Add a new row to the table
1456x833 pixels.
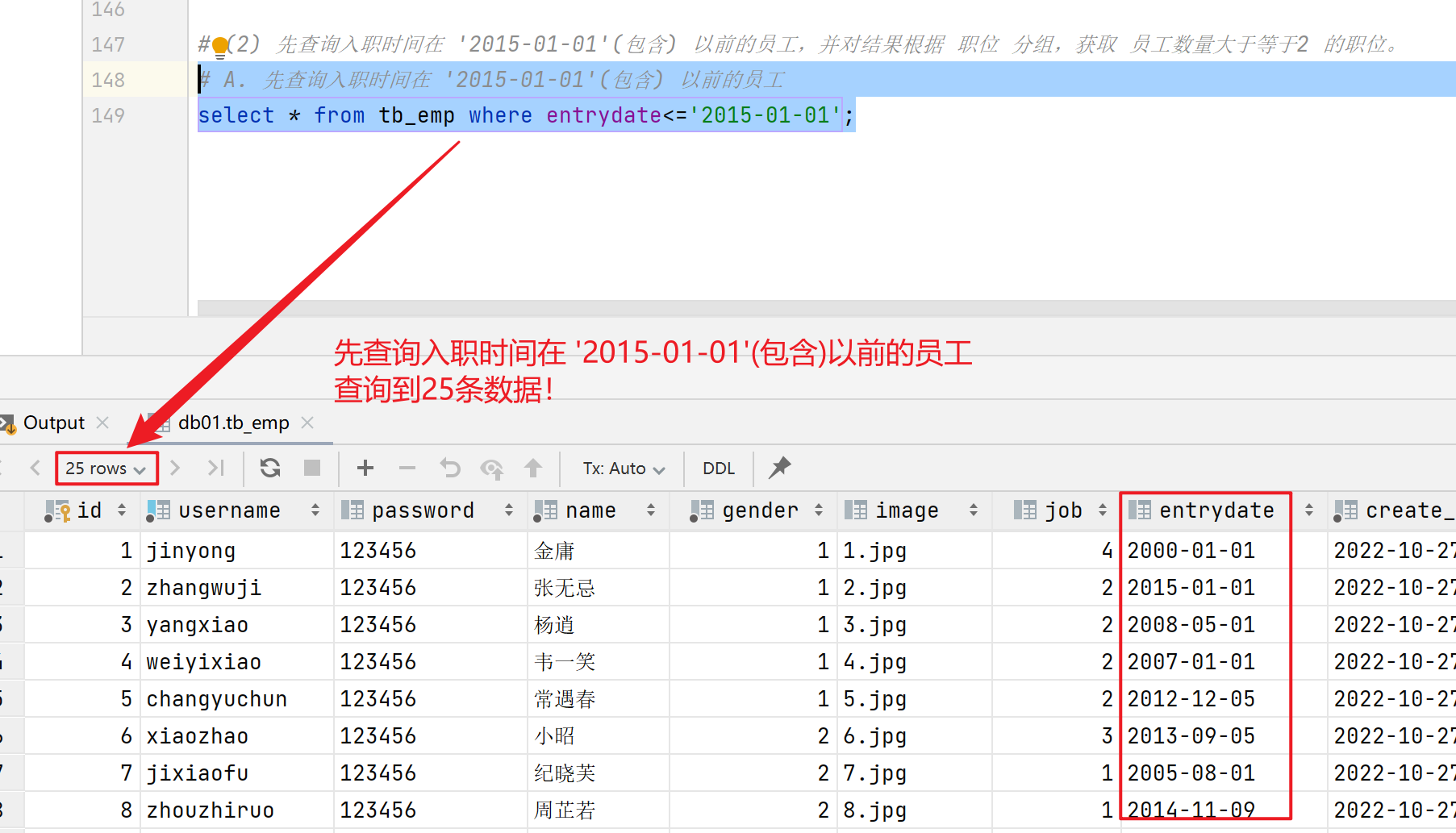tap(365, 468)
